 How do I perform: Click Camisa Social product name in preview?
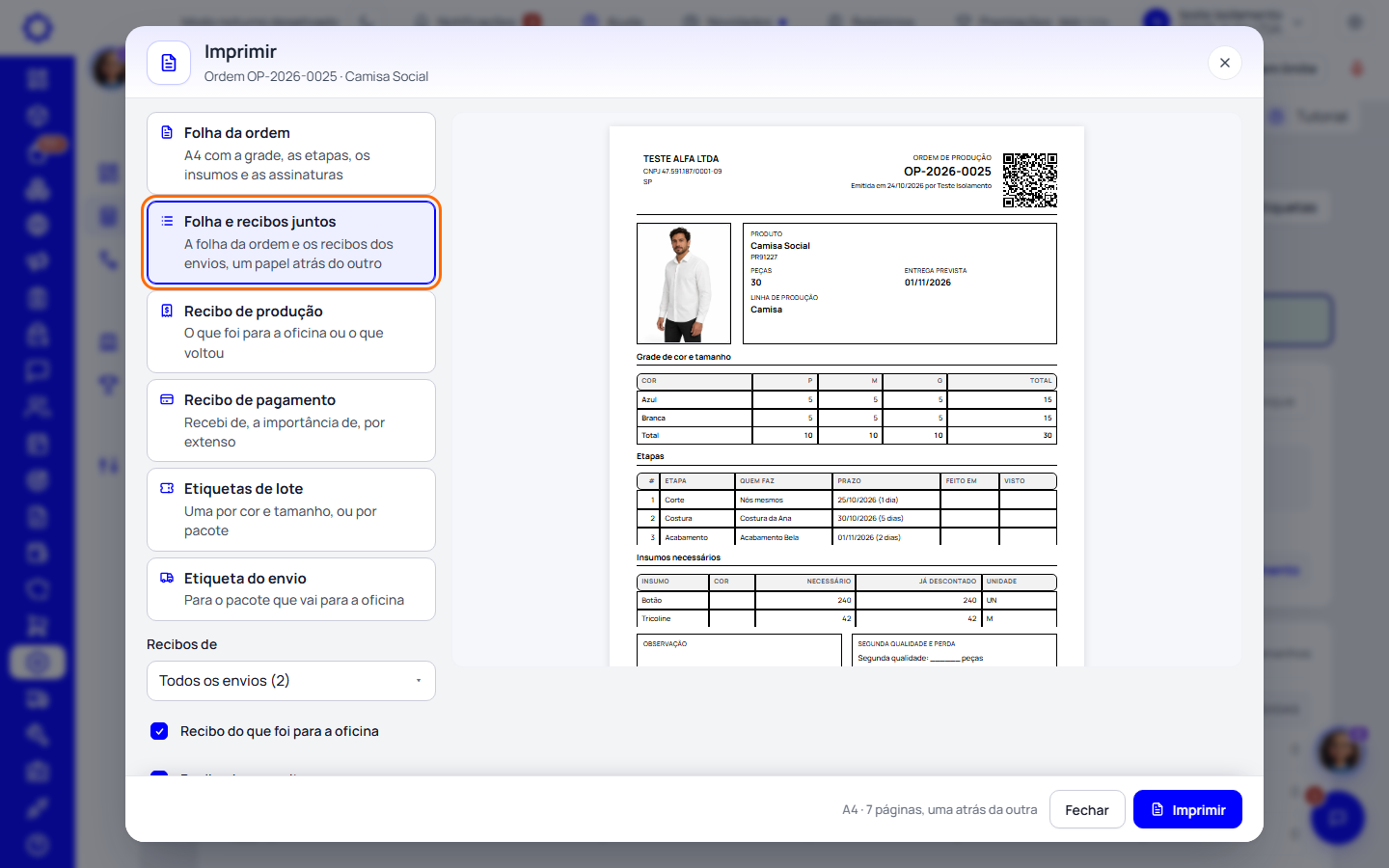[x=780, y=246]
